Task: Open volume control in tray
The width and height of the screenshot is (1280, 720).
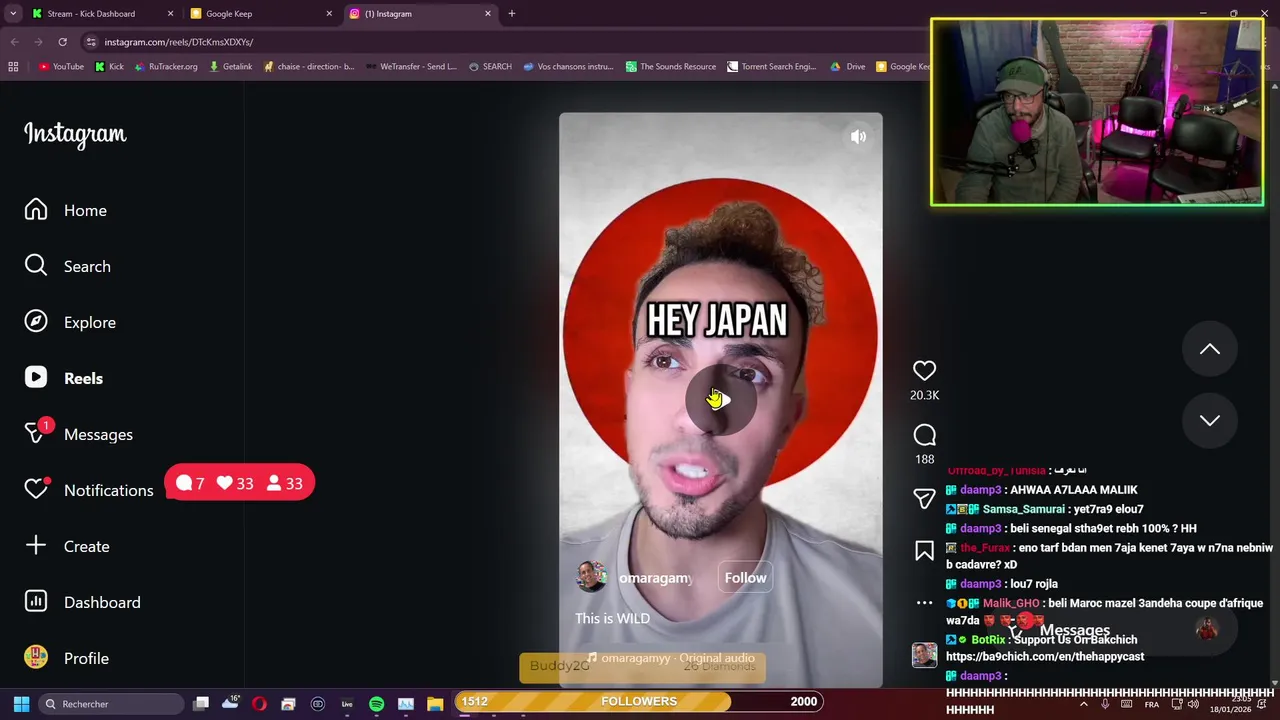Action: [x=1192, y=704]
